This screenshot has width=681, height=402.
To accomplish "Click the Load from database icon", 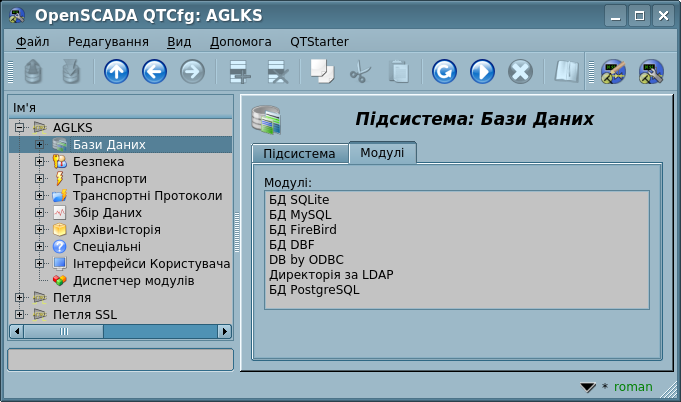I will (x=34, y=72).
